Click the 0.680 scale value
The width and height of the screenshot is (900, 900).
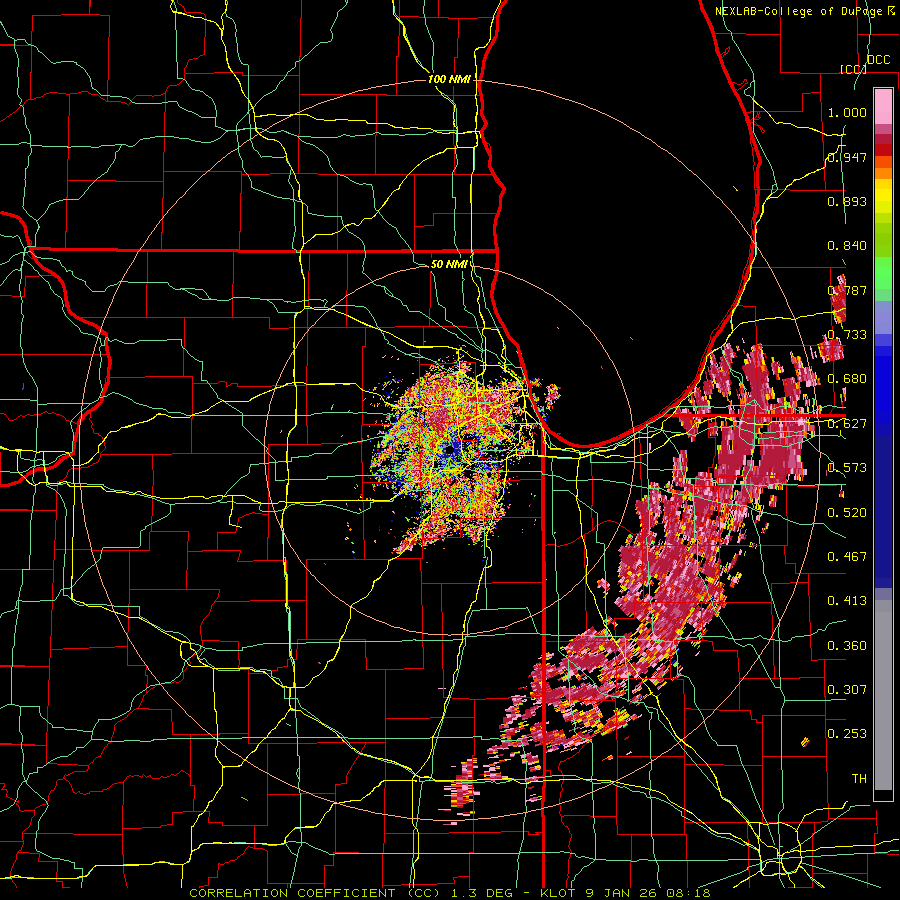[847, 379]
